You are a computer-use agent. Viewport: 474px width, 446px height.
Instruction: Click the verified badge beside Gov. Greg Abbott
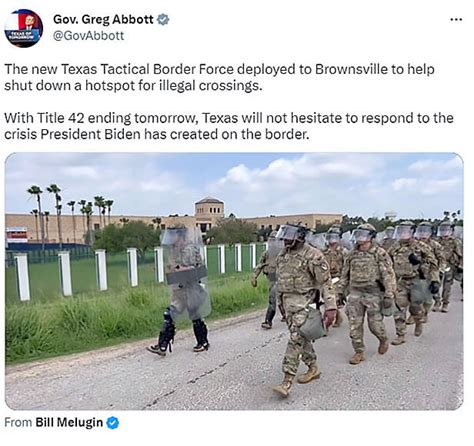163,20
